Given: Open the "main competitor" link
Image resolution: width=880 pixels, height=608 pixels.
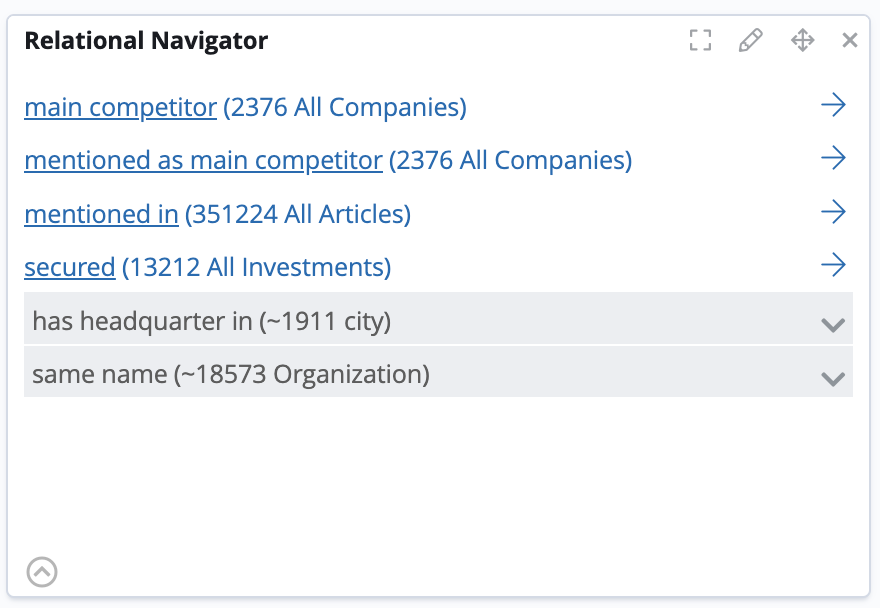Looking at the screenshot, I should [x=120, y=107].
